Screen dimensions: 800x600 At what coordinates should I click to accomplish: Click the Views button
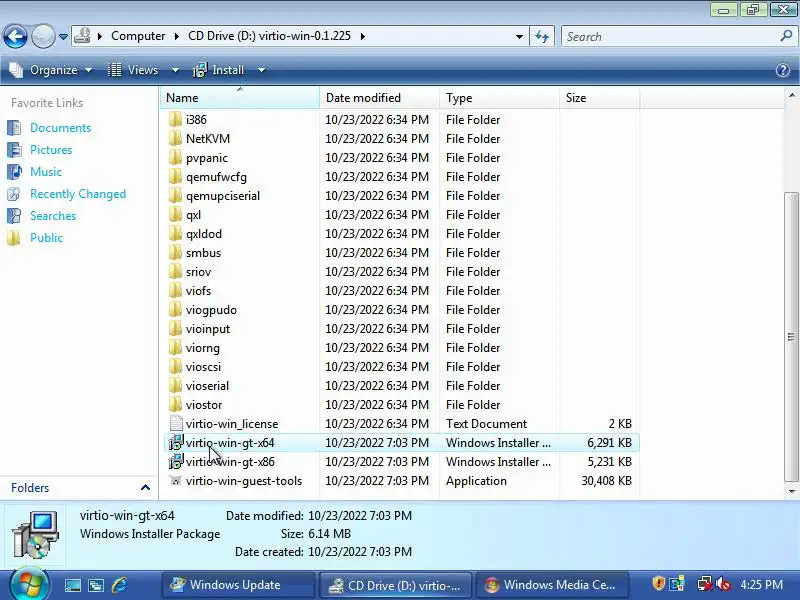click(x=134, y=70)
